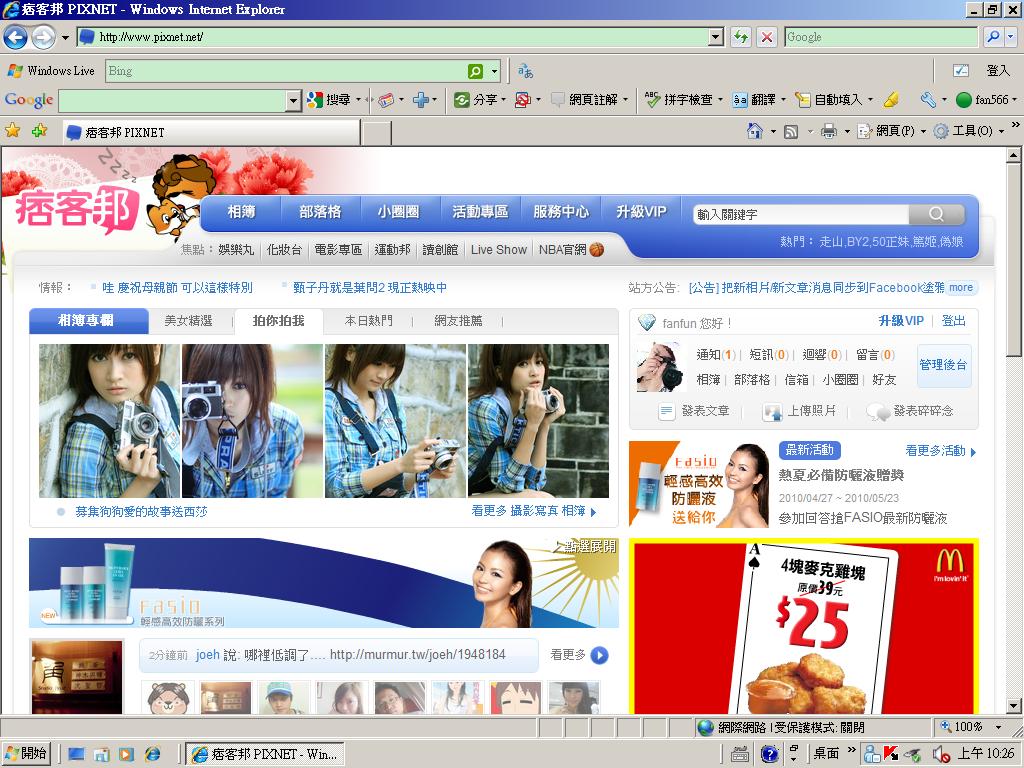Open the 工具(O) tools menu dropdown

[x=1000, y=132]
